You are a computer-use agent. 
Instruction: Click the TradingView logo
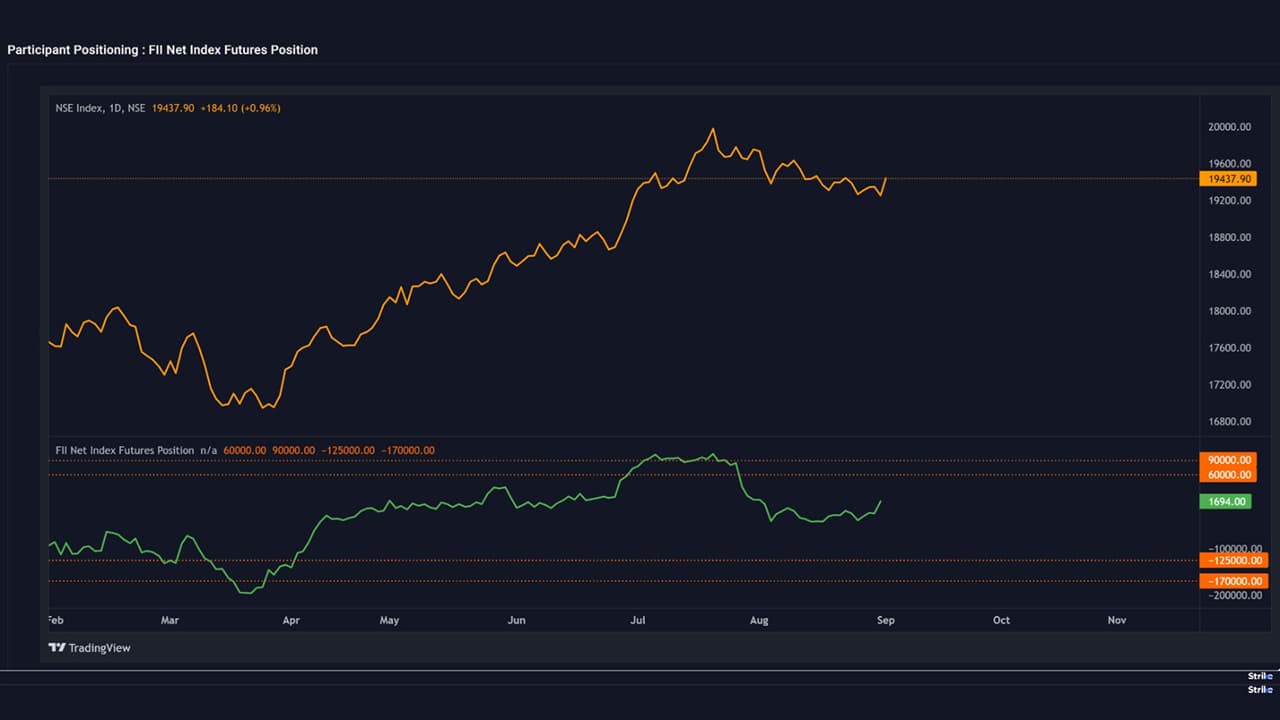point(90,648)
